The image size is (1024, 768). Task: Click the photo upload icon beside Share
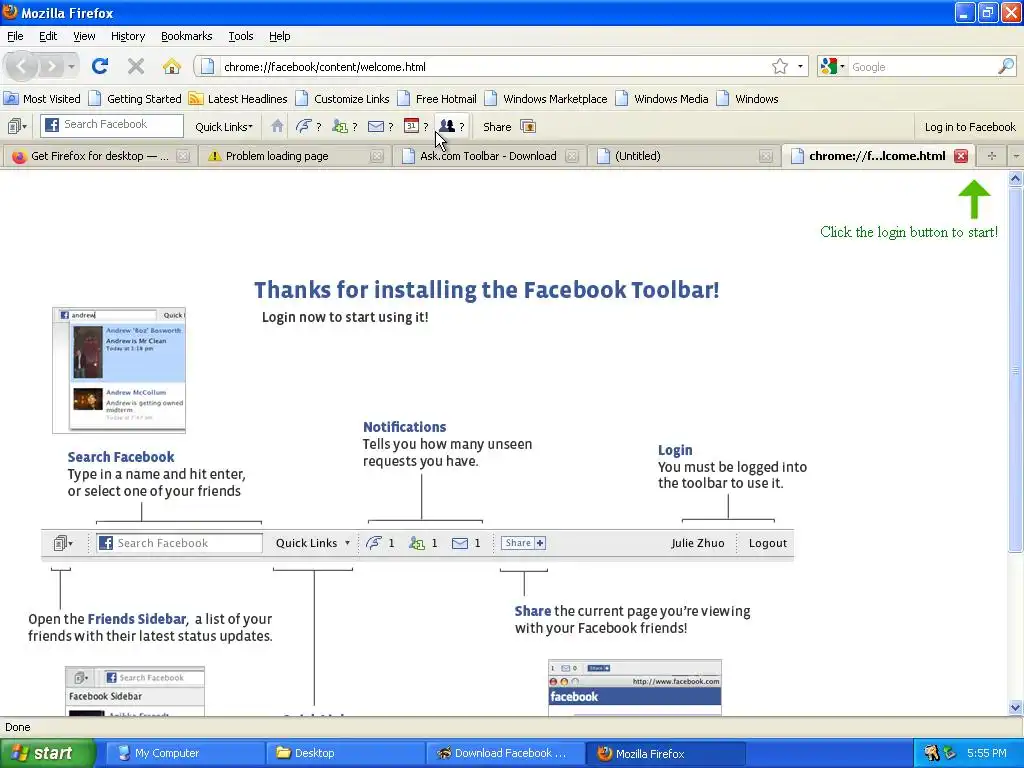[x=528, y=127]
